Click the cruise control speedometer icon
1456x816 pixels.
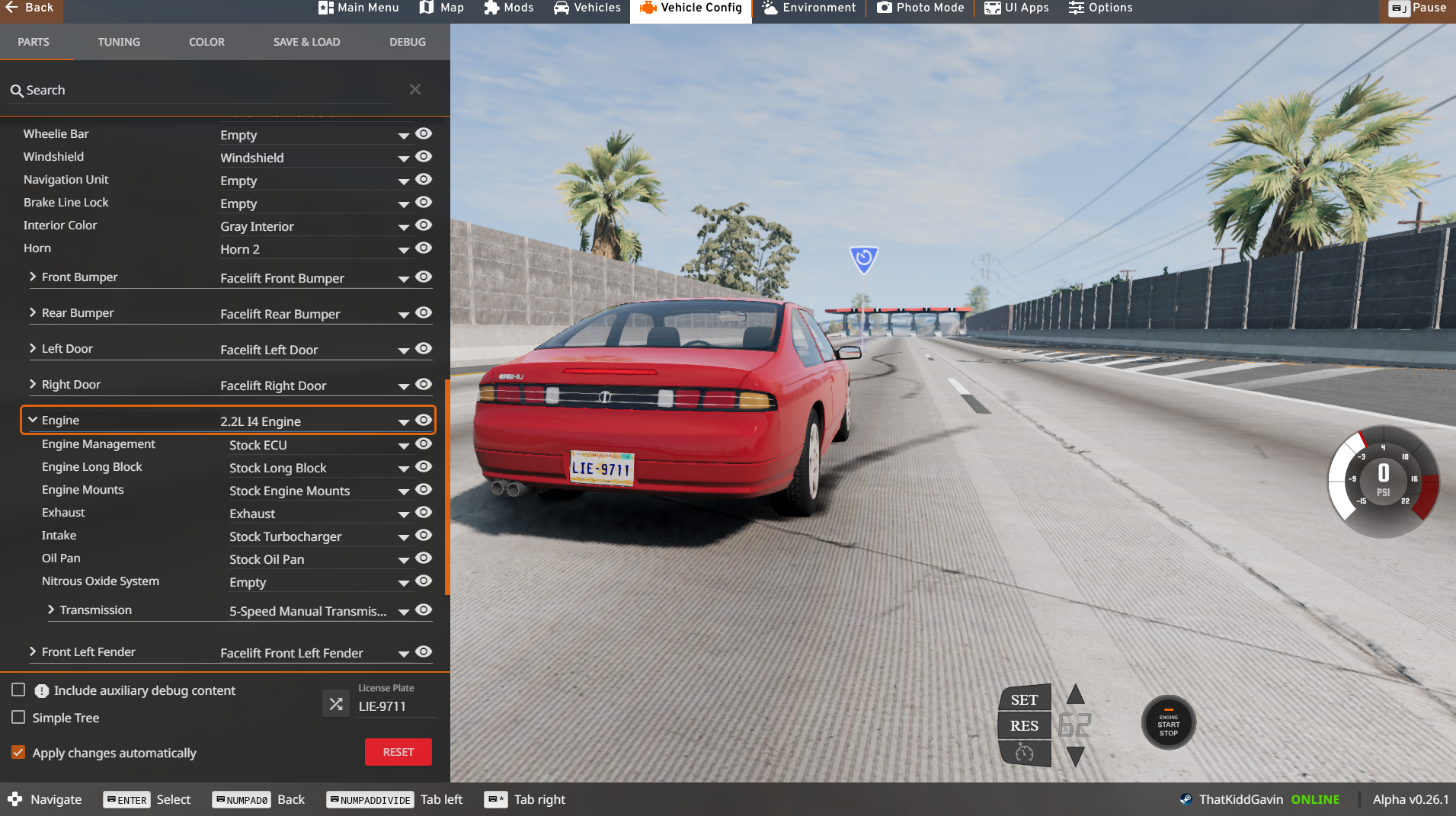1024,753
